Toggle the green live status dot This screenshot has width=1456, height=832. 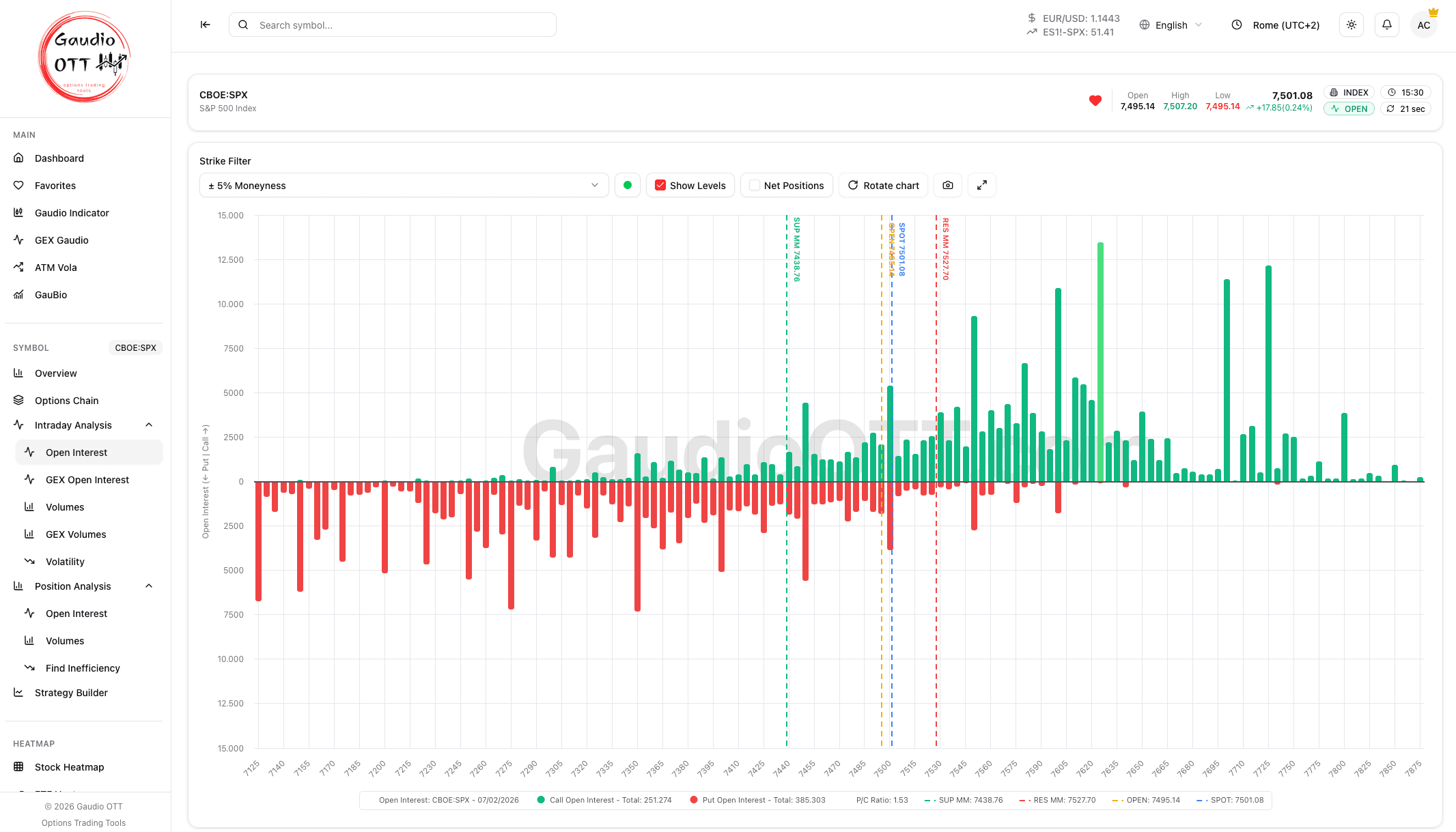click(628, 185)
